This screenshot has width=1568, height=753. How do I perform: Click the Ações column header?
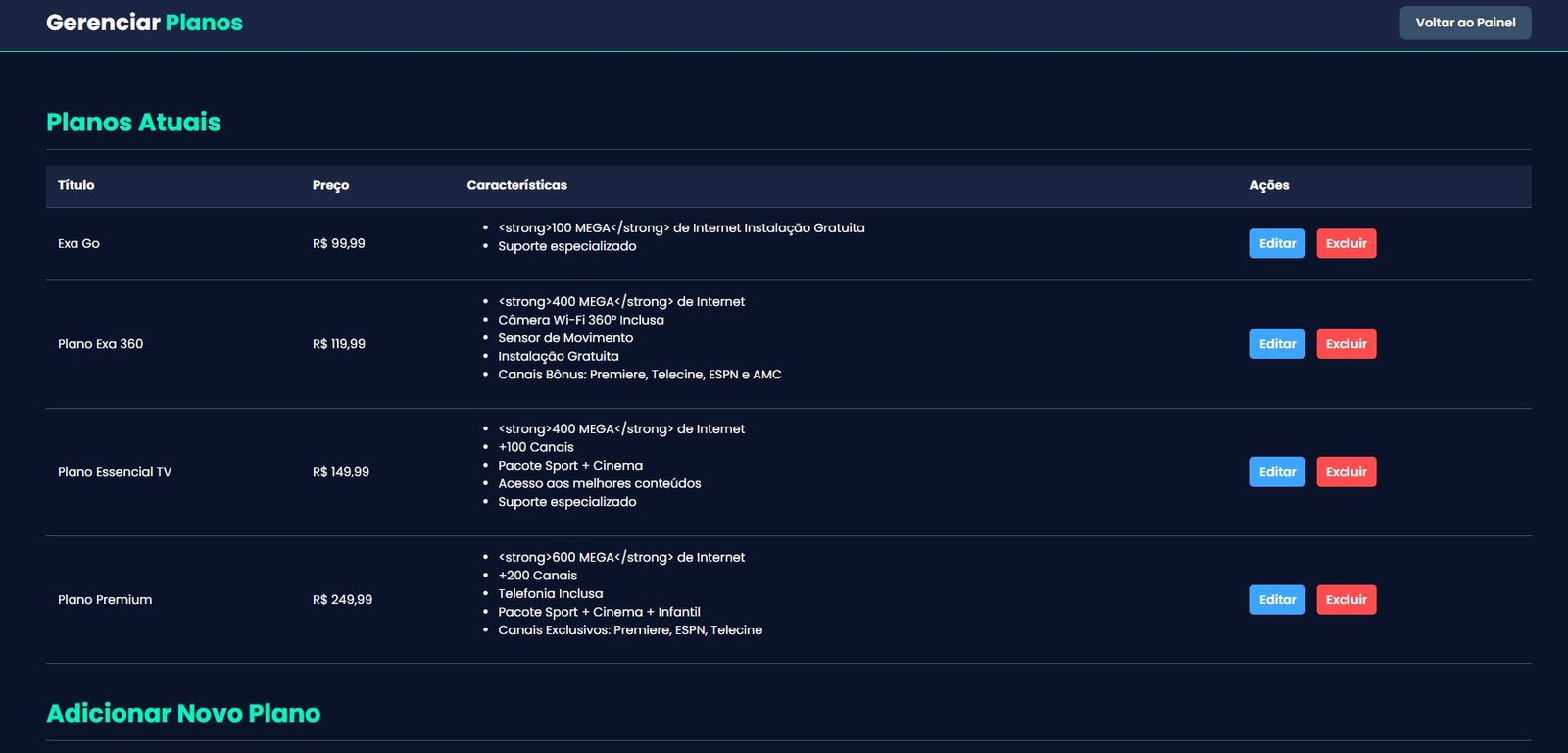[x=1269, y=185]
